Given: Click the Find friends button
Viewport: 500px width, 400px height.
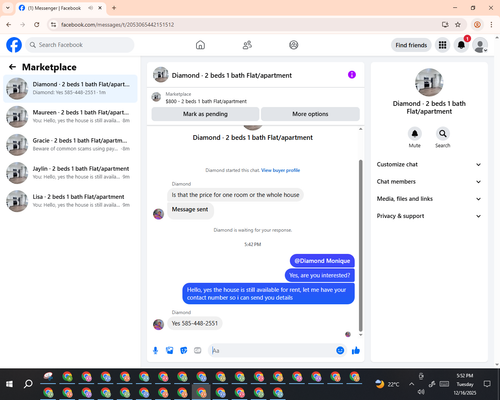Looking at the screenshot, I should (x=411, y=45).
